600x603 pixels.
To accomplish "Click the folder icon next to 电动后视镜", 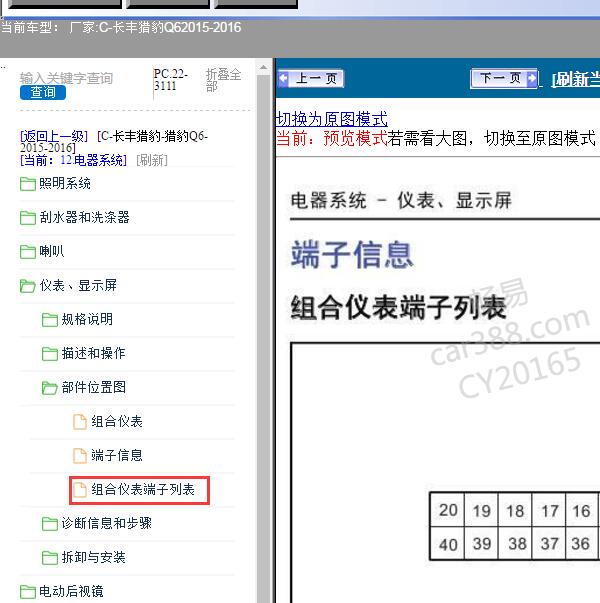I will pos(28,591).
